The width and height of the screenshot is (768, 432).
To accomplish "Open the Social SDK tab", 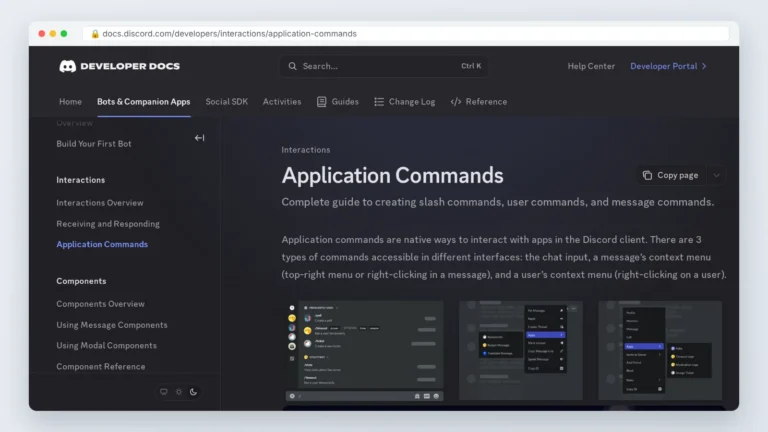I will tap(227, 102).
